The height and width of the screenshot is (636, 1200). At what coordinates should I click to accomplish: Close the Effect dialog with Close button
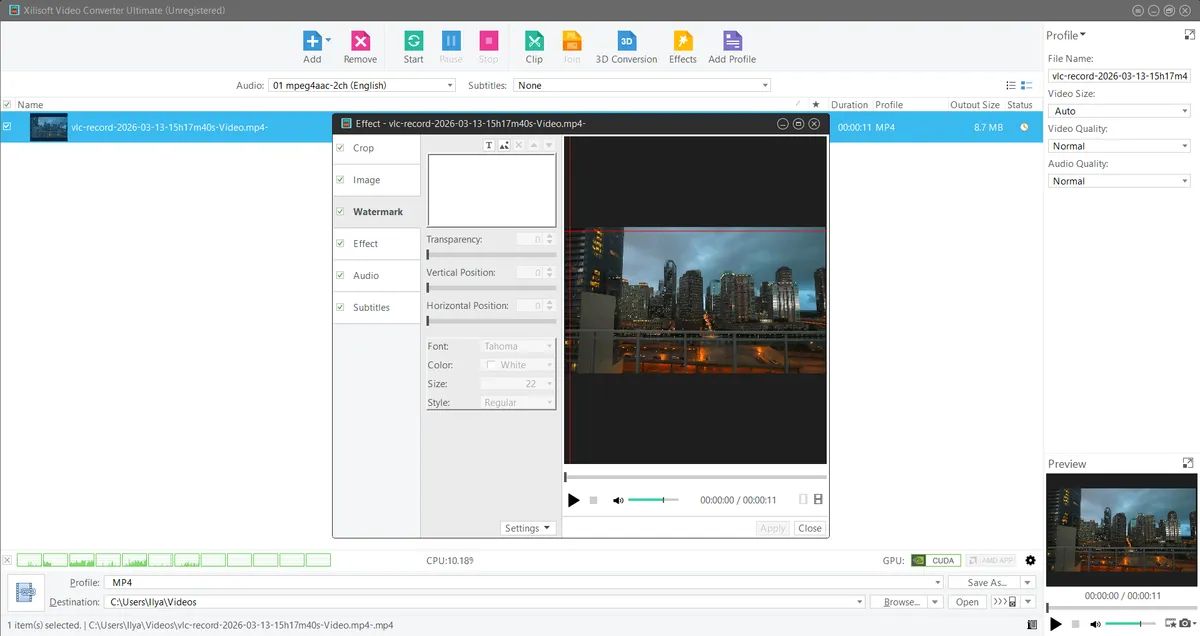coord(809,528)
